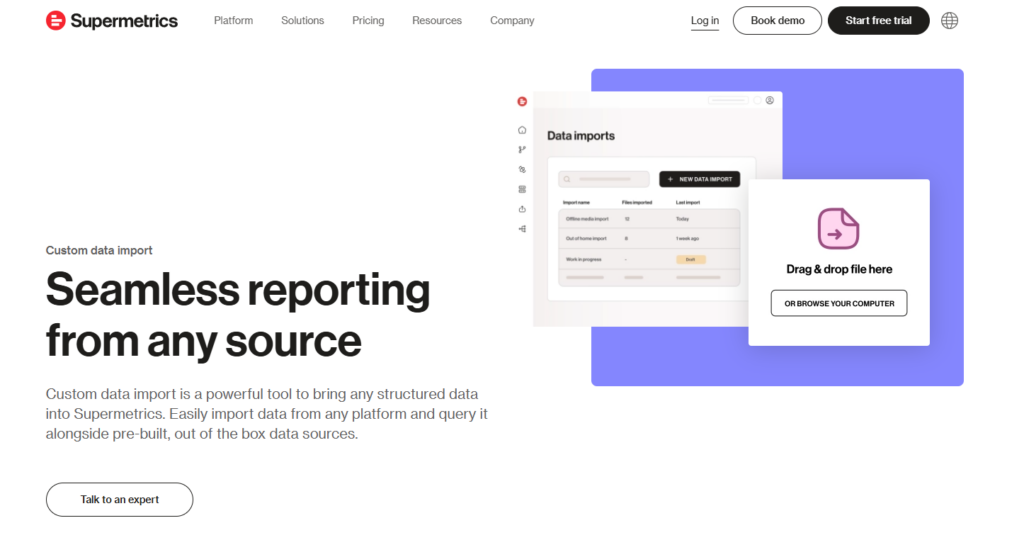
Task: Go to the Pricing page
Action: (x=368, y=21)
